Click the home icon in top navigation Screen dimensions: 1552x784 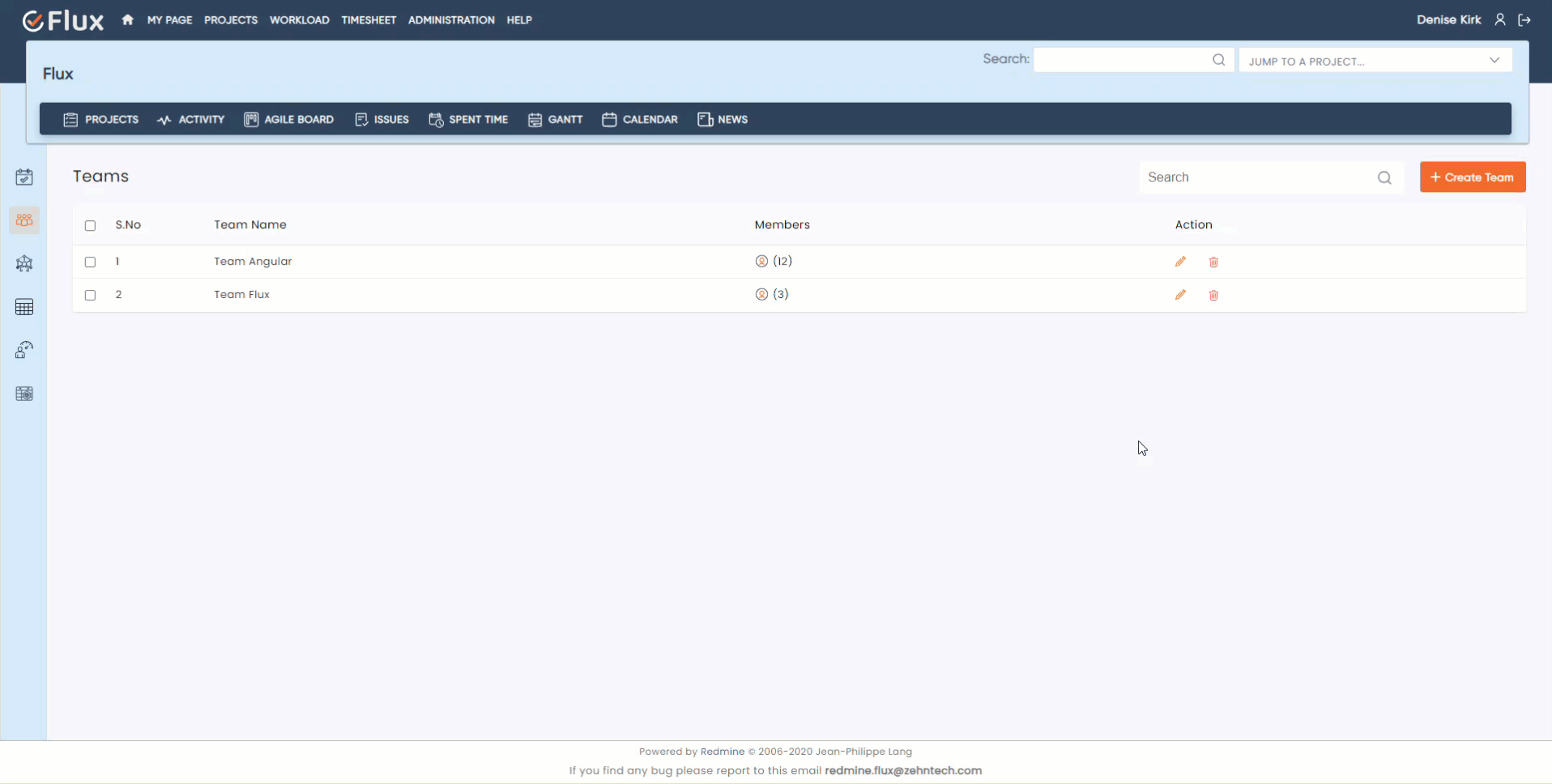coord(127,19)
